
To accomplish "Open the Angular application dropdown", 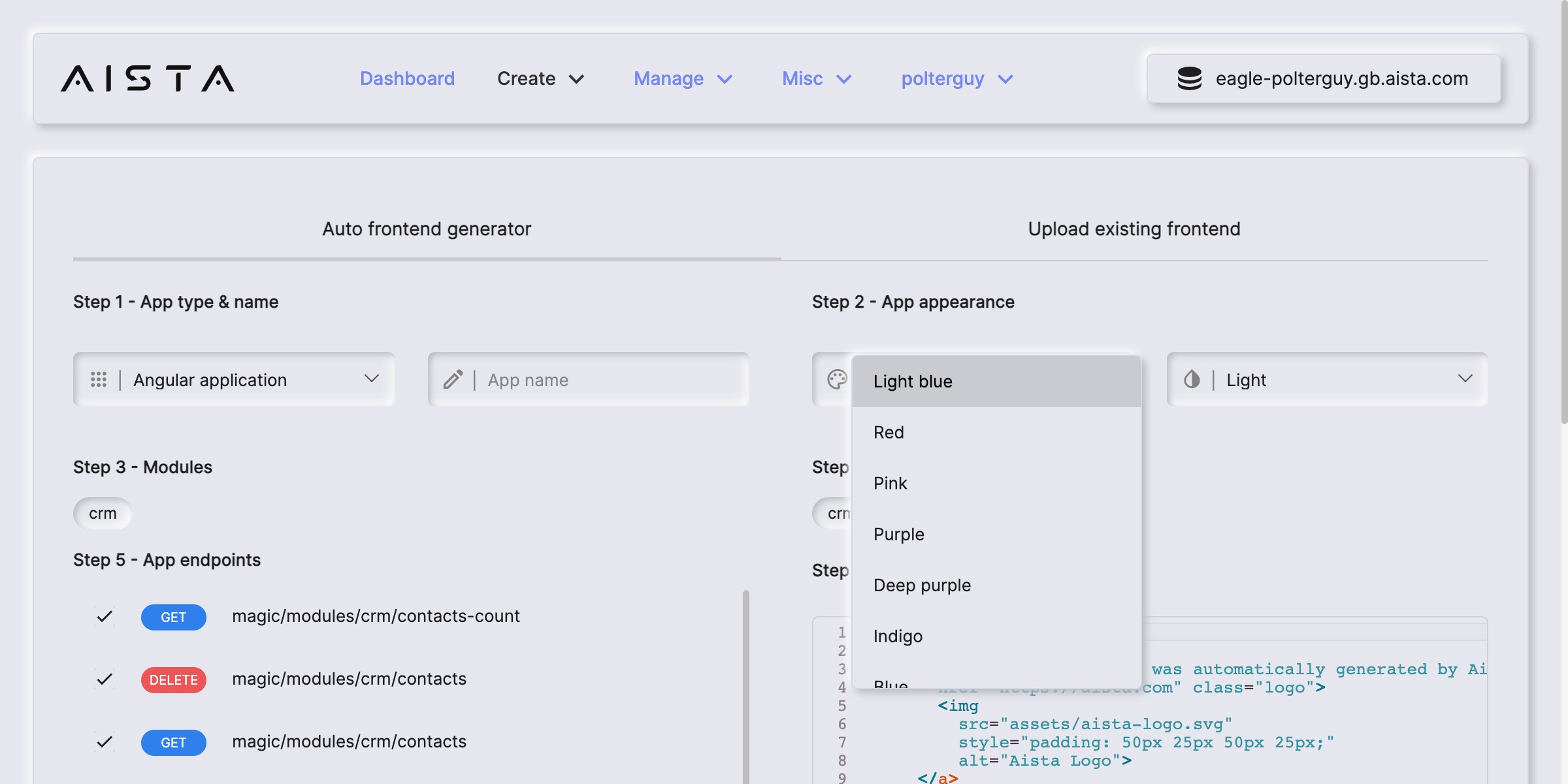I will pyautogui.click(x=234, y=380).
